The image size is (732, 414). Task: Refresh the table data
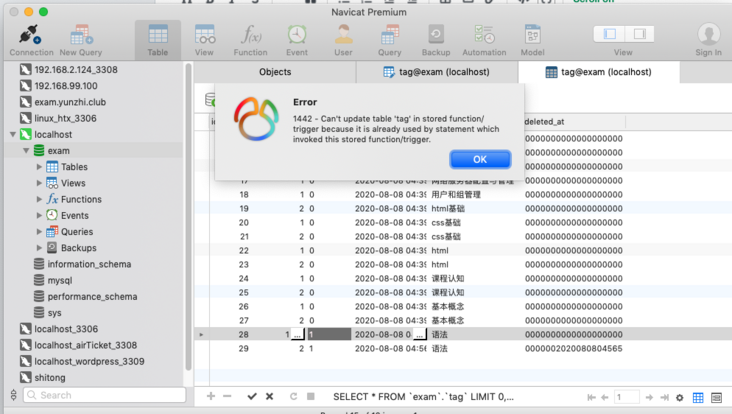click(x=294, y=396)
